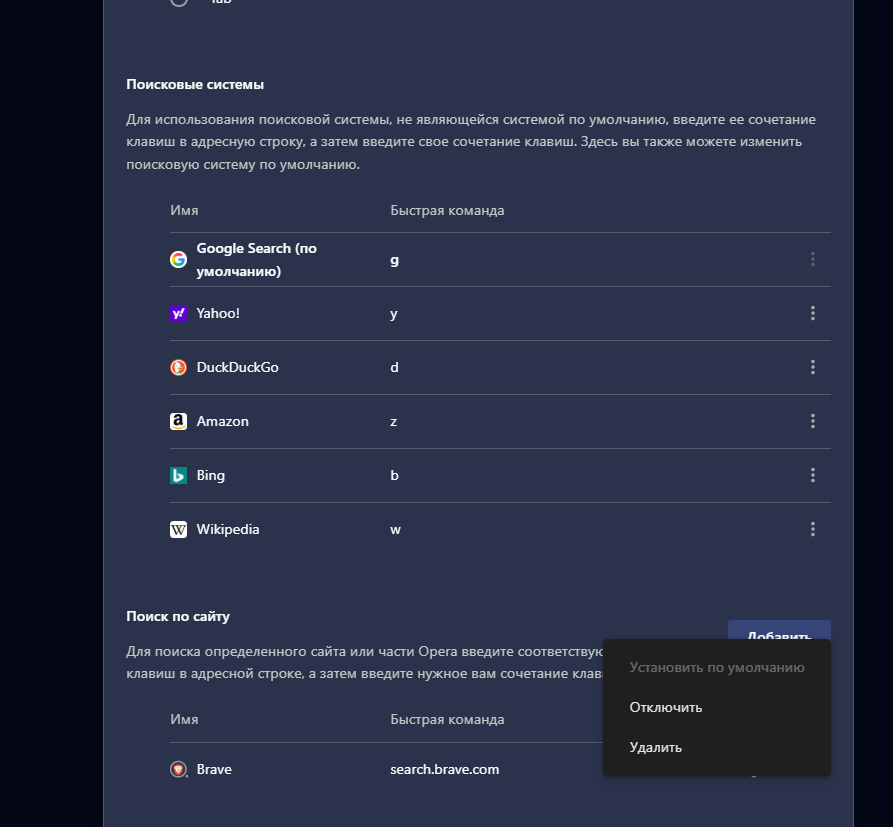Show more options for Wikipedia
The image size is (893, 827).
812,530
